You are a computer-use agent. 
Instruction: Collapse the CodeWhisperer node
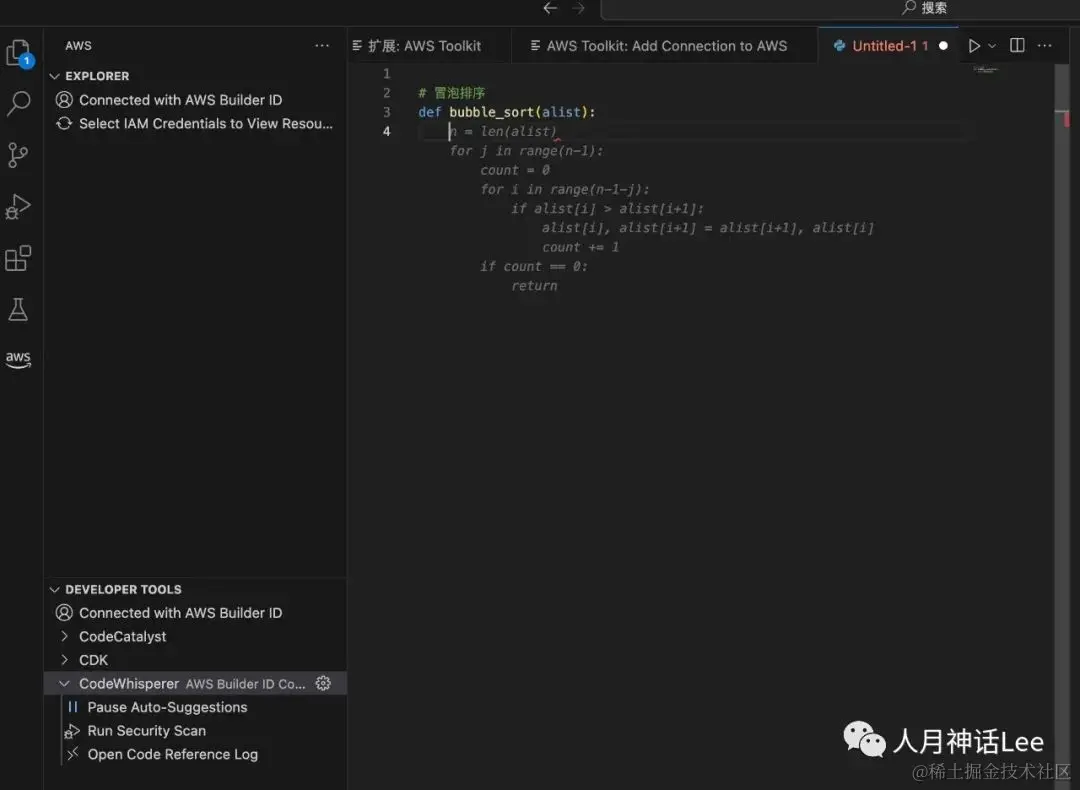[x=64, y=683]
